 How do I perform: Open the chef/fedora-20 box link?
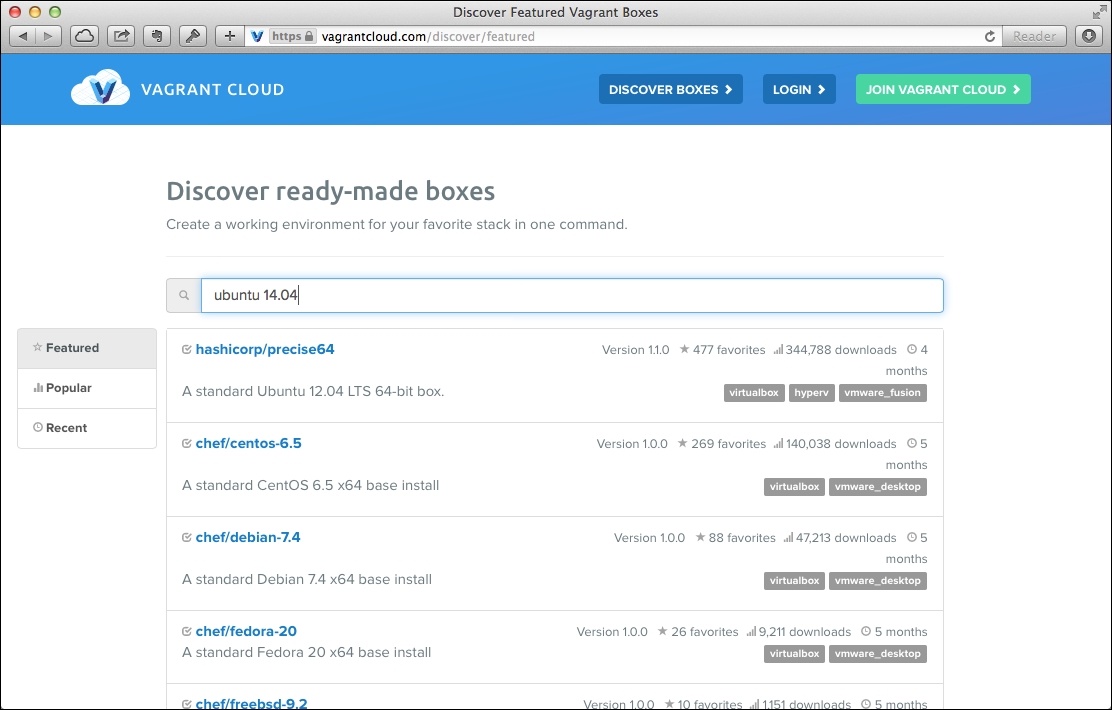246,631
